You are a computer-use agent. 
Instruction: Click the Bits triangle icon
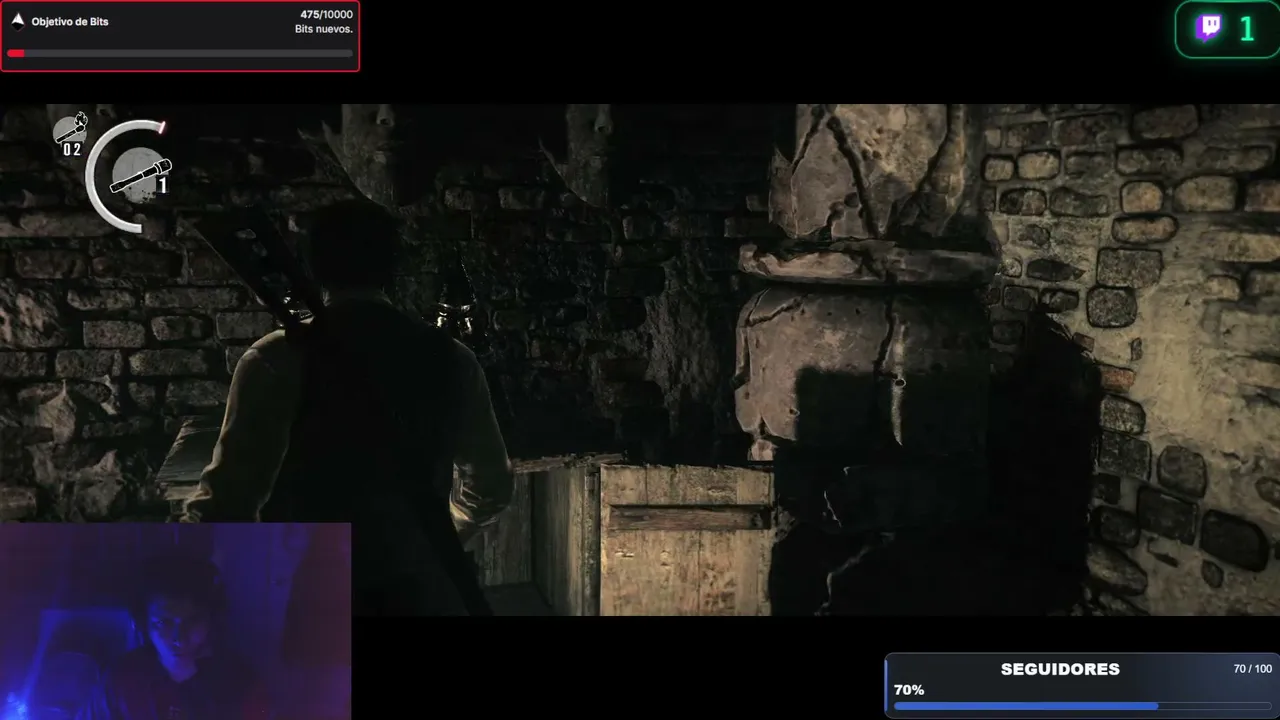[17, 20]
